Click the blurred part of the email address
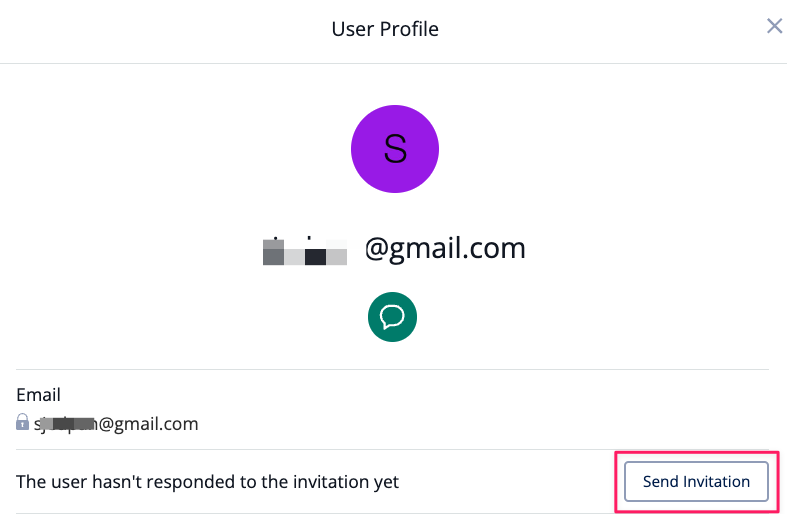 (69, 424)
